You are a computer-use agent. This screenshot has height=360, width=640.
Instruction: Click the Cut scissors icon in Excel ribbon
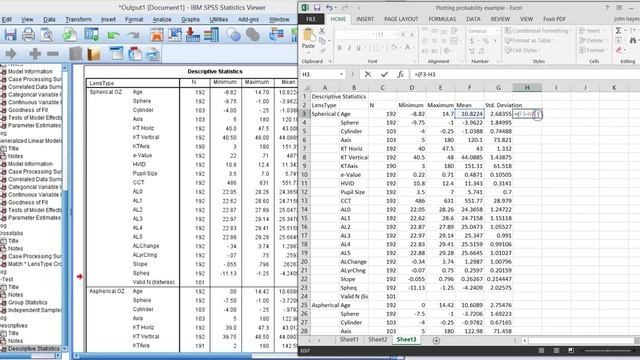(322, 31)
